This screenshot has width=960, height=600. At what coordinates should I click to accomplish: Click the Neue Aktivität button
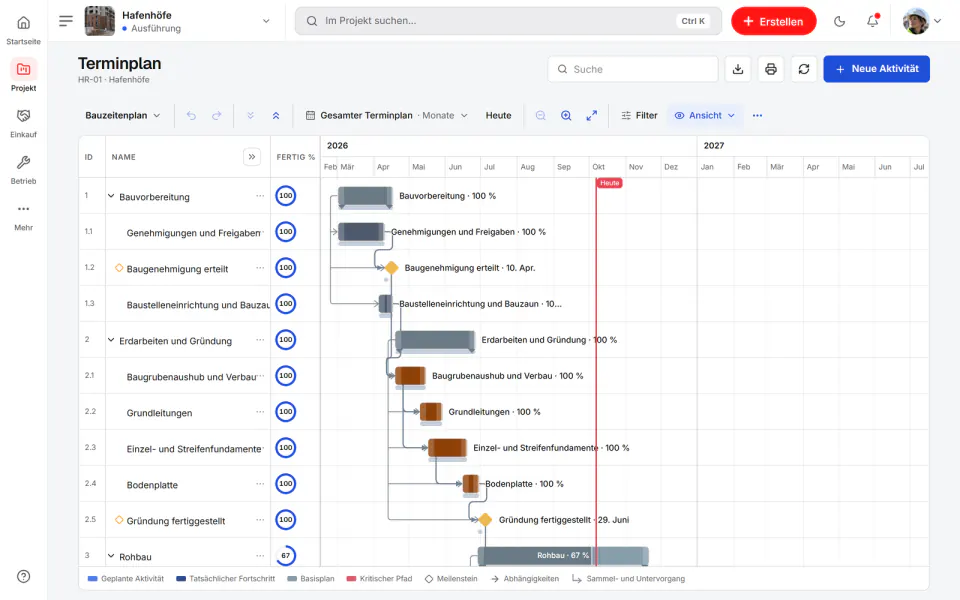pos(876,69)
